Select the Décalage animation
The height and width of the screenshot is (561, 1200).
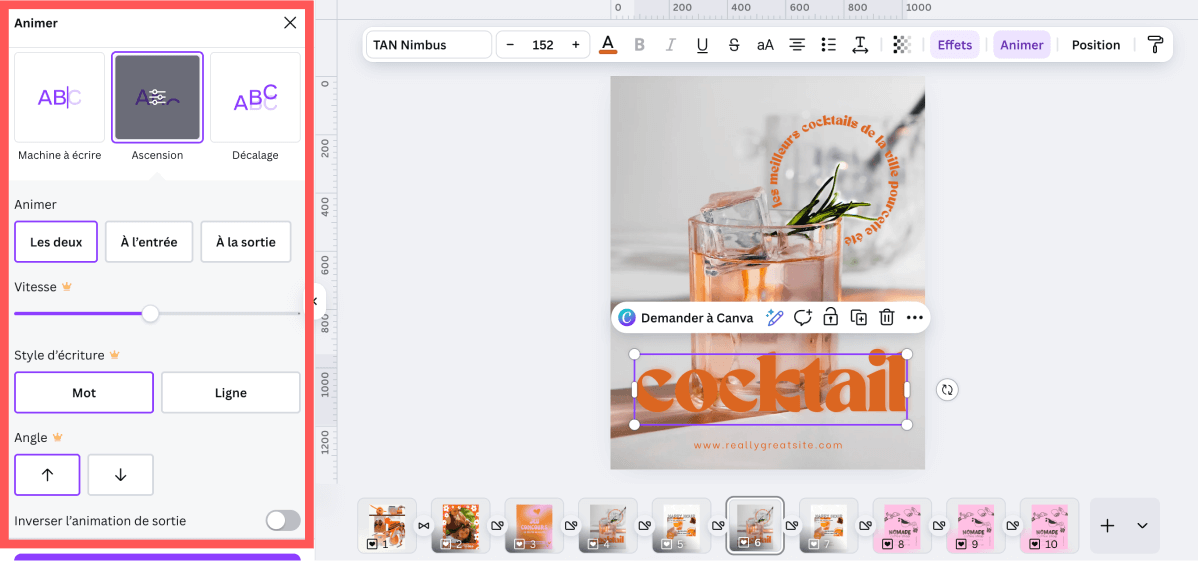tap(255, 98)
